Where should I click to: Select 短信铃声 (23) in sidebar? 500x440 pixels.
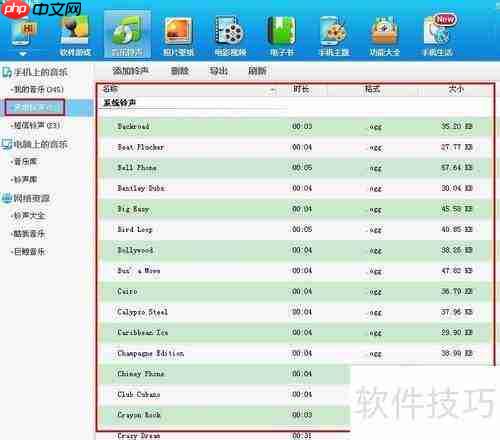(36, 125)
